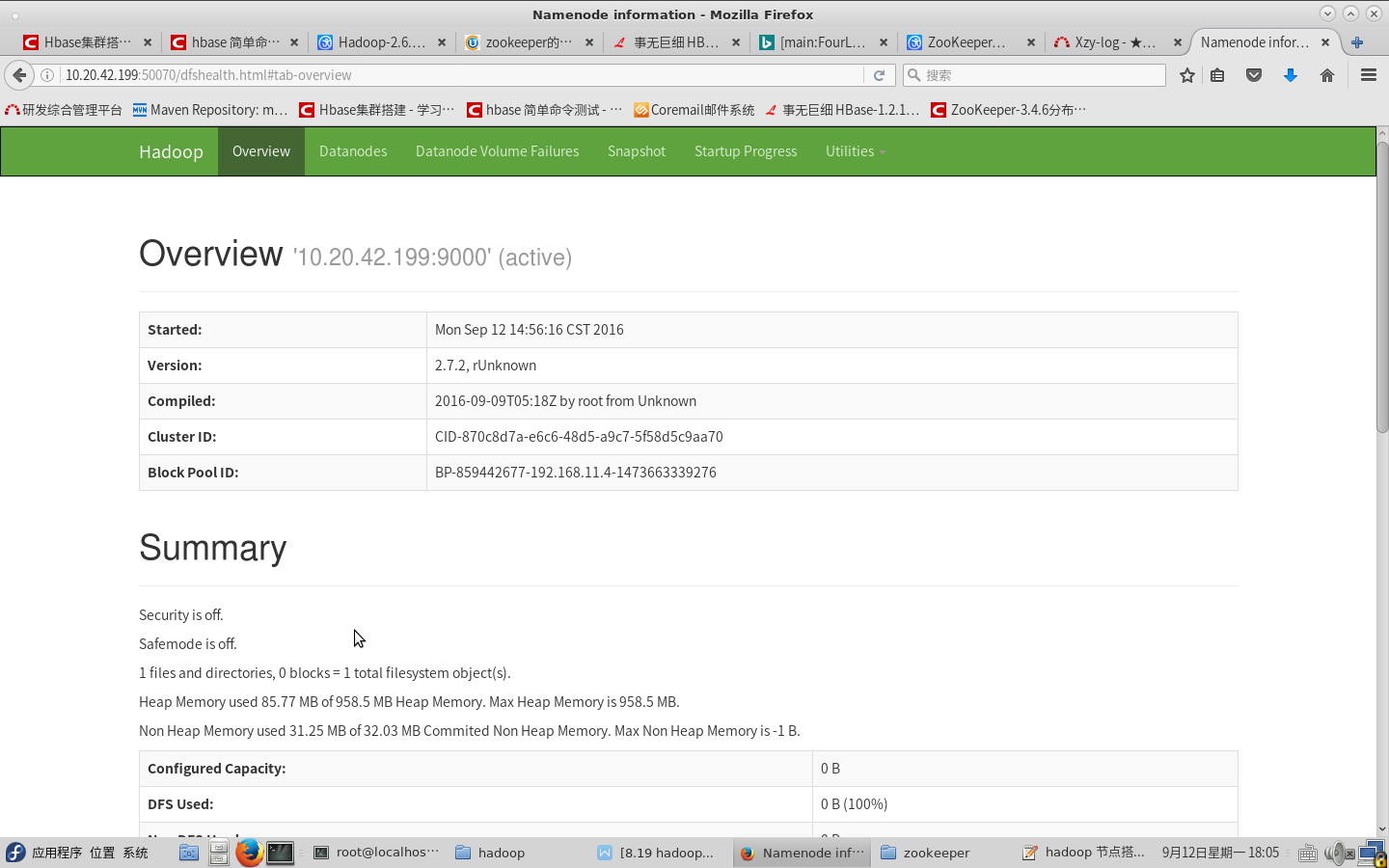The width and height of the screenshot is (1389, 868).
Task: Focus the URL address bar
Action: pos(461,75)
